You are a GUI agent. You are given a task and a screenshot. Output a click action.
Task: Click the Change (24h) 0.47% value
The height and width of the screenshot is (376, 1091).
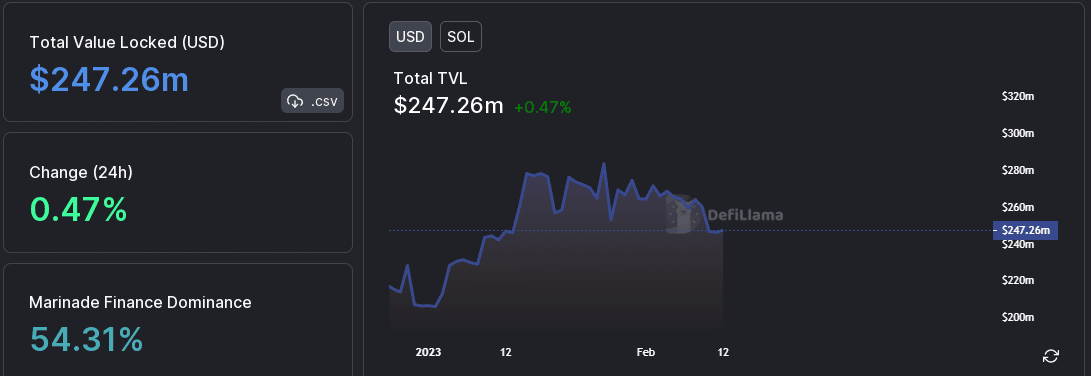tap(78, 209)
